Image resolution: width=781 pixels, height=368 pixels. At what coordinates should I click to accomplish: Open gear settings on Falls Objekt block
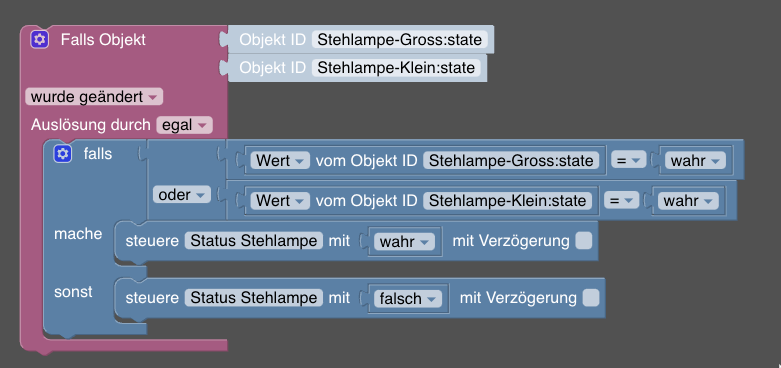click(x=39, y=39)
